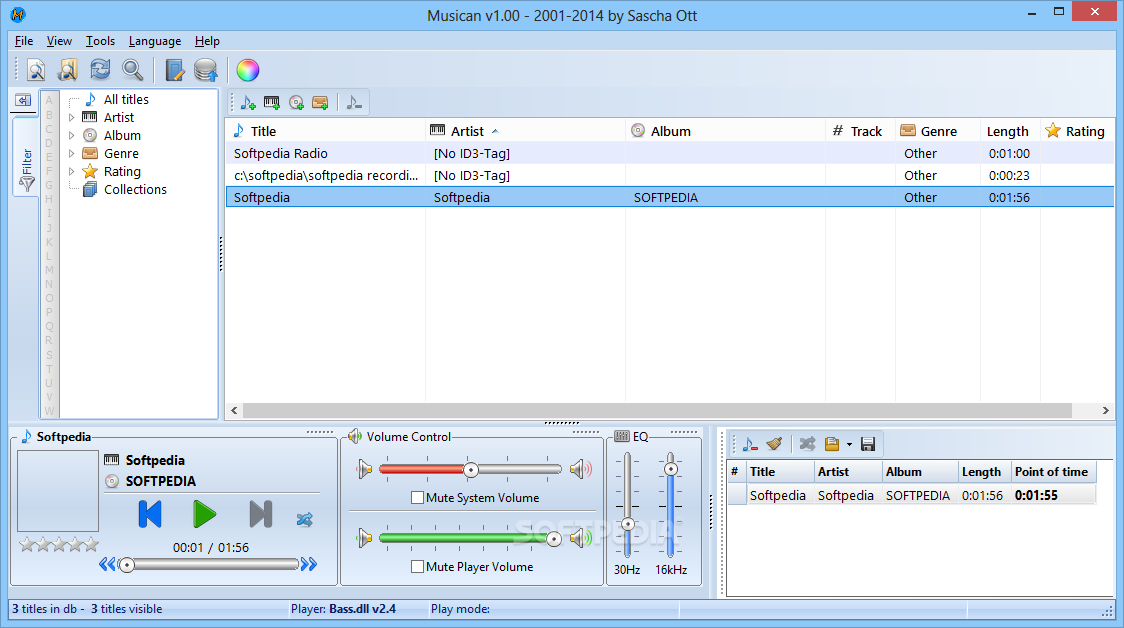The height and width of the screenshot is (628, 1124).
Task: Open the color wheel icon
Action: click(247, 70)
